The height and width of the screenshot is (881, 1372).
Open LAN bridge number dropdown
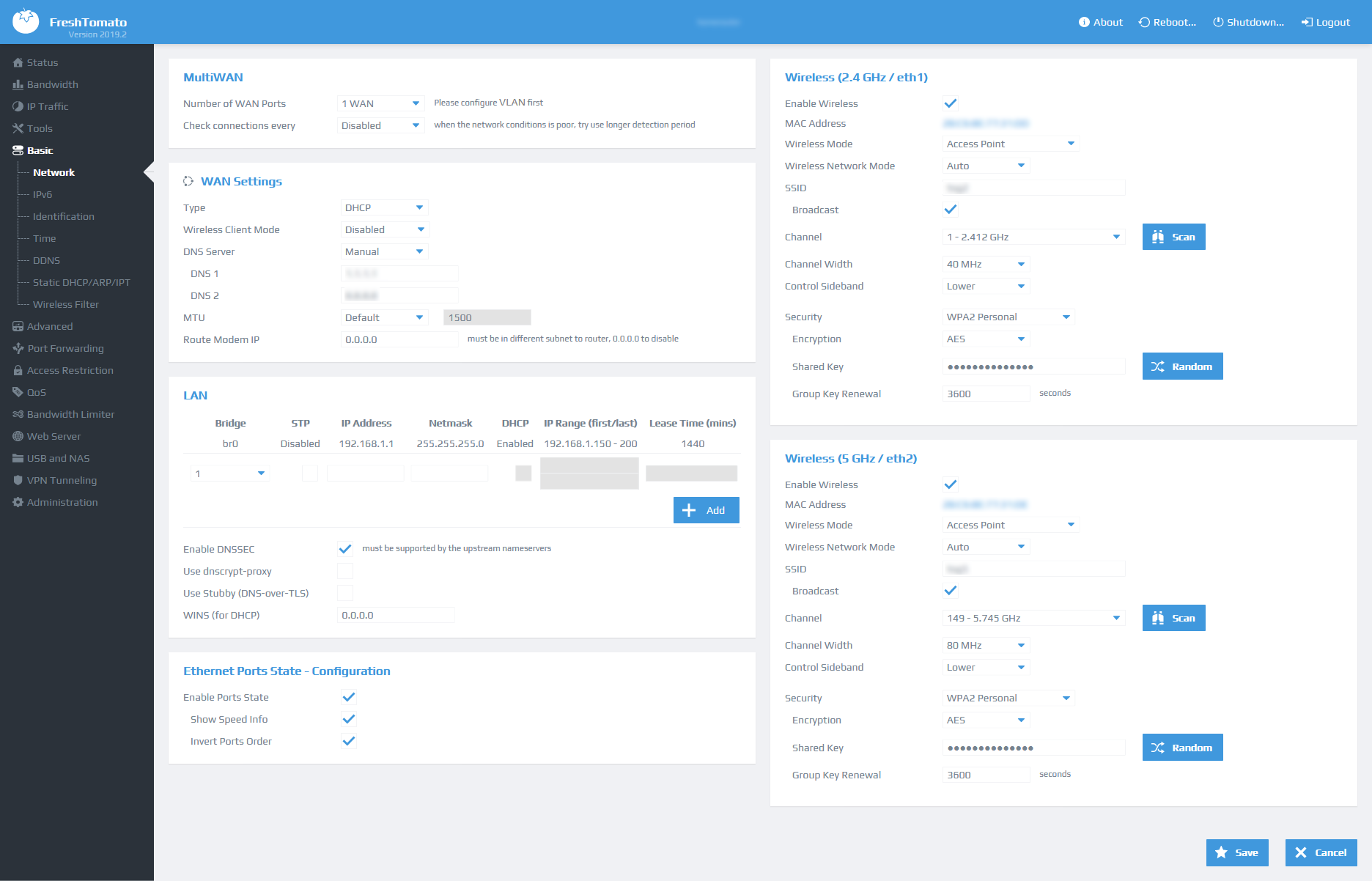coord(230,473)
